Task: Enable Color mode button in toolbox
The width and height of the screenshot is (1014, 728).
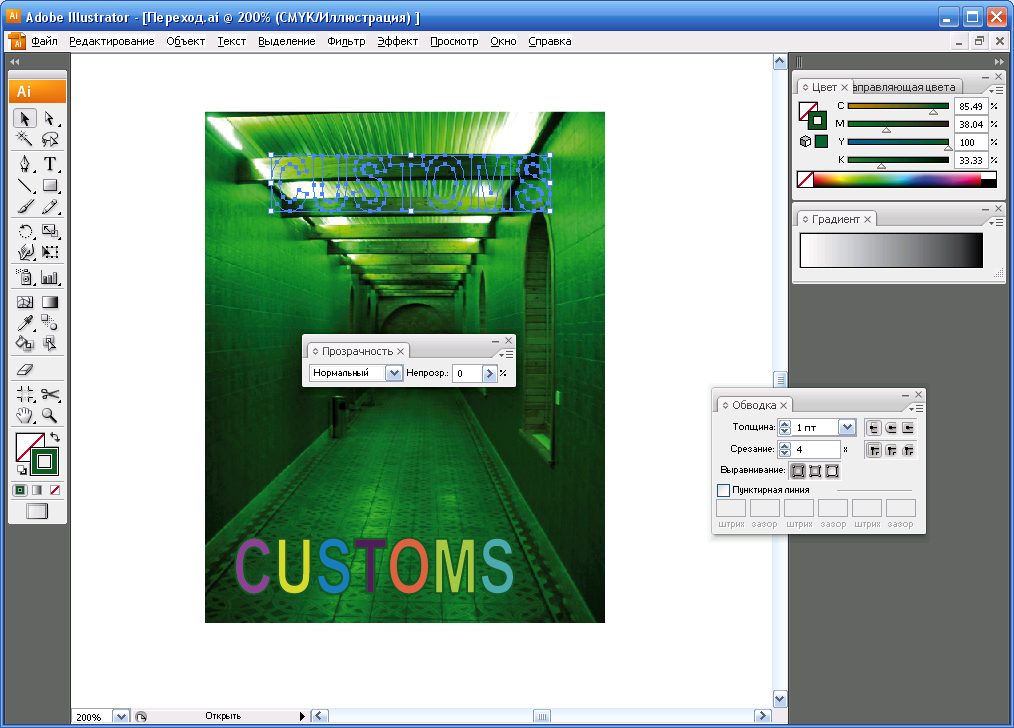Action: click(20, 490)
